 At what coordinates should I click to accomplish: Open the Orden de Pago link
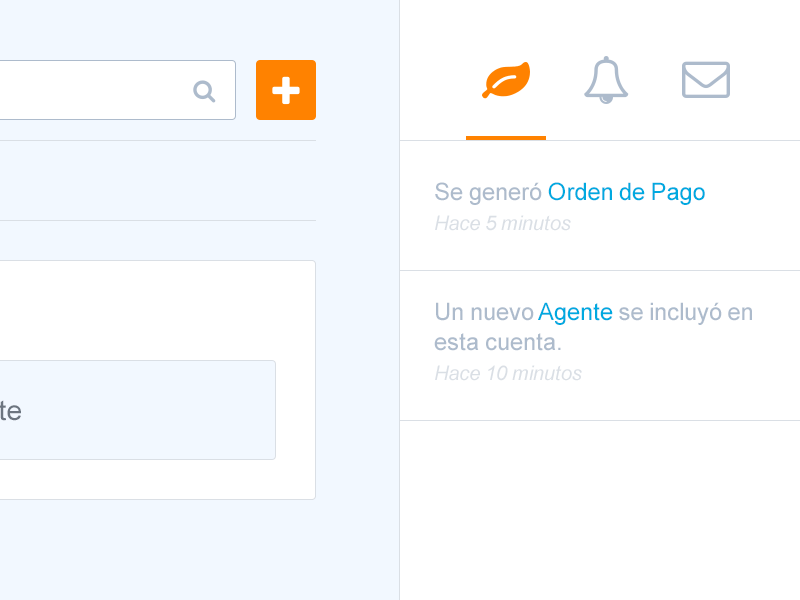[x=627, y=192]
